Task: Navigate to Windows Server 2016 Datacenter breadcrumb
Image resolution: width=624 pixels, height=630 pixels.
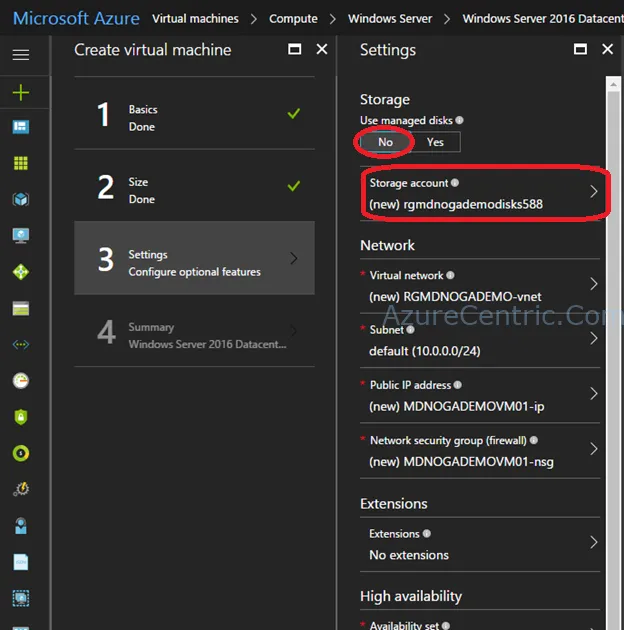Action: [543, 18]
